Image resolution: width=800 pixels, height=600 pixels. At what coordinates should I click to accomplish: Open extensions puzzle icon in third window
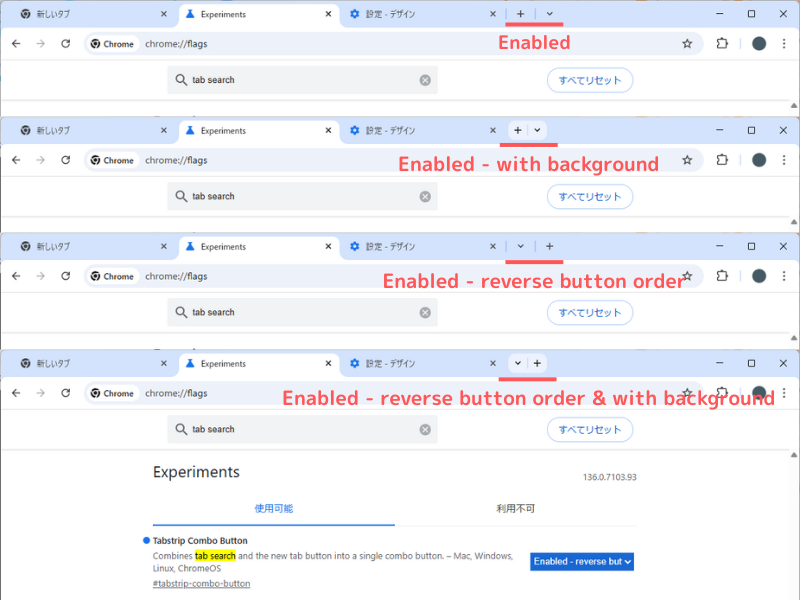pos(722,276)
